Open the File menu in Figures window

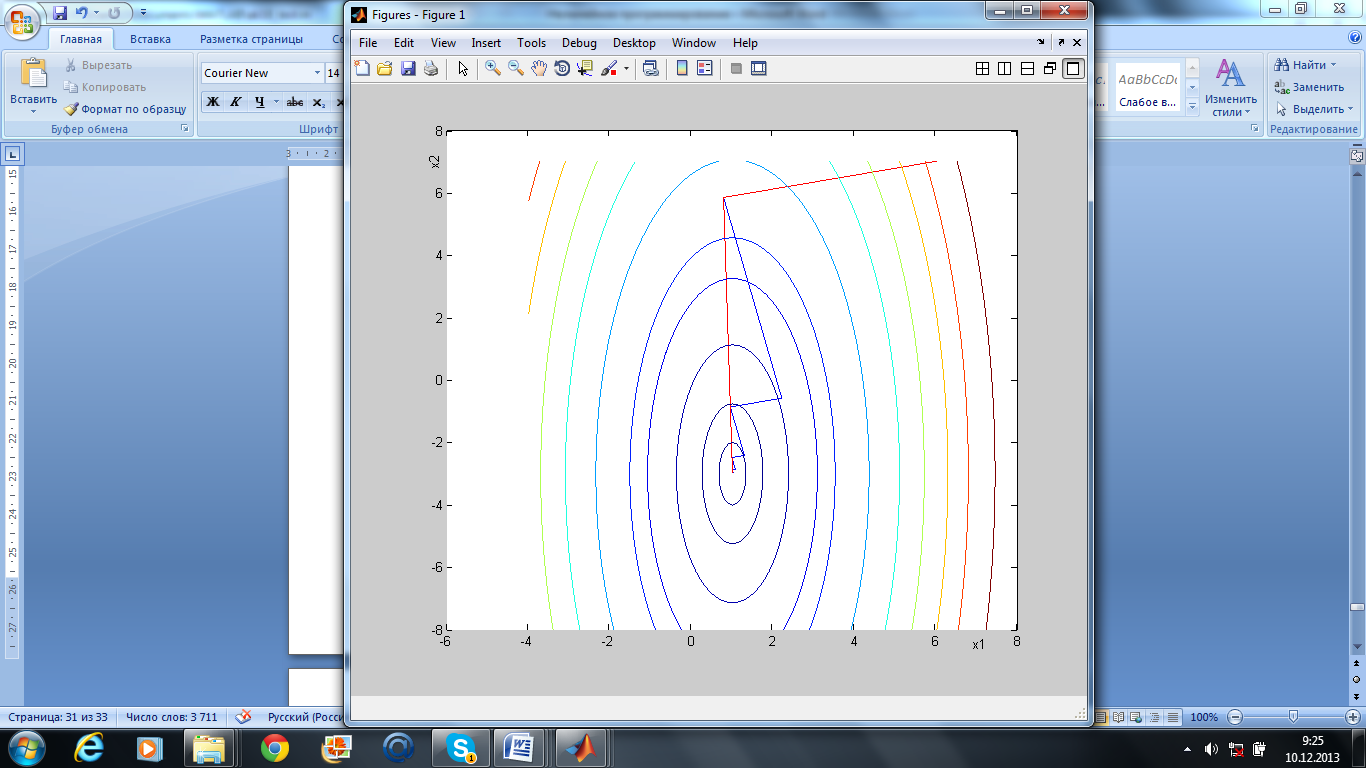[x=368, y=43]
